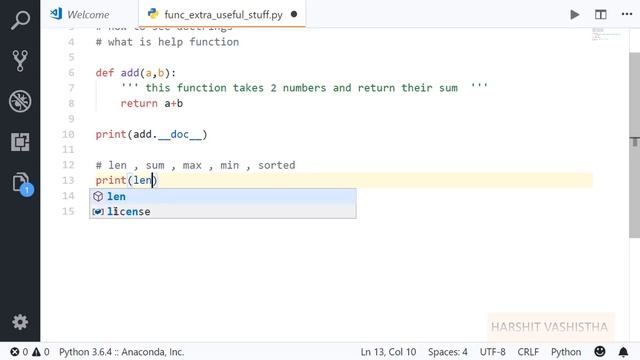Select the func_extra_useful_stuff.py tab
This screenshot has width=640, height=360.
coord(223,15)
